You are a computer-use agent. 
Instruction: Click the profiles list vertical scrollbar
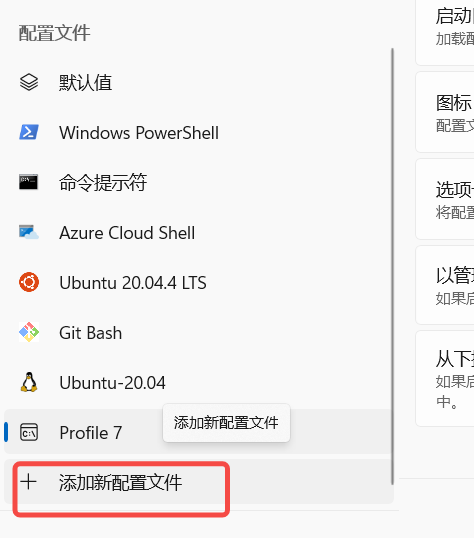392,266
